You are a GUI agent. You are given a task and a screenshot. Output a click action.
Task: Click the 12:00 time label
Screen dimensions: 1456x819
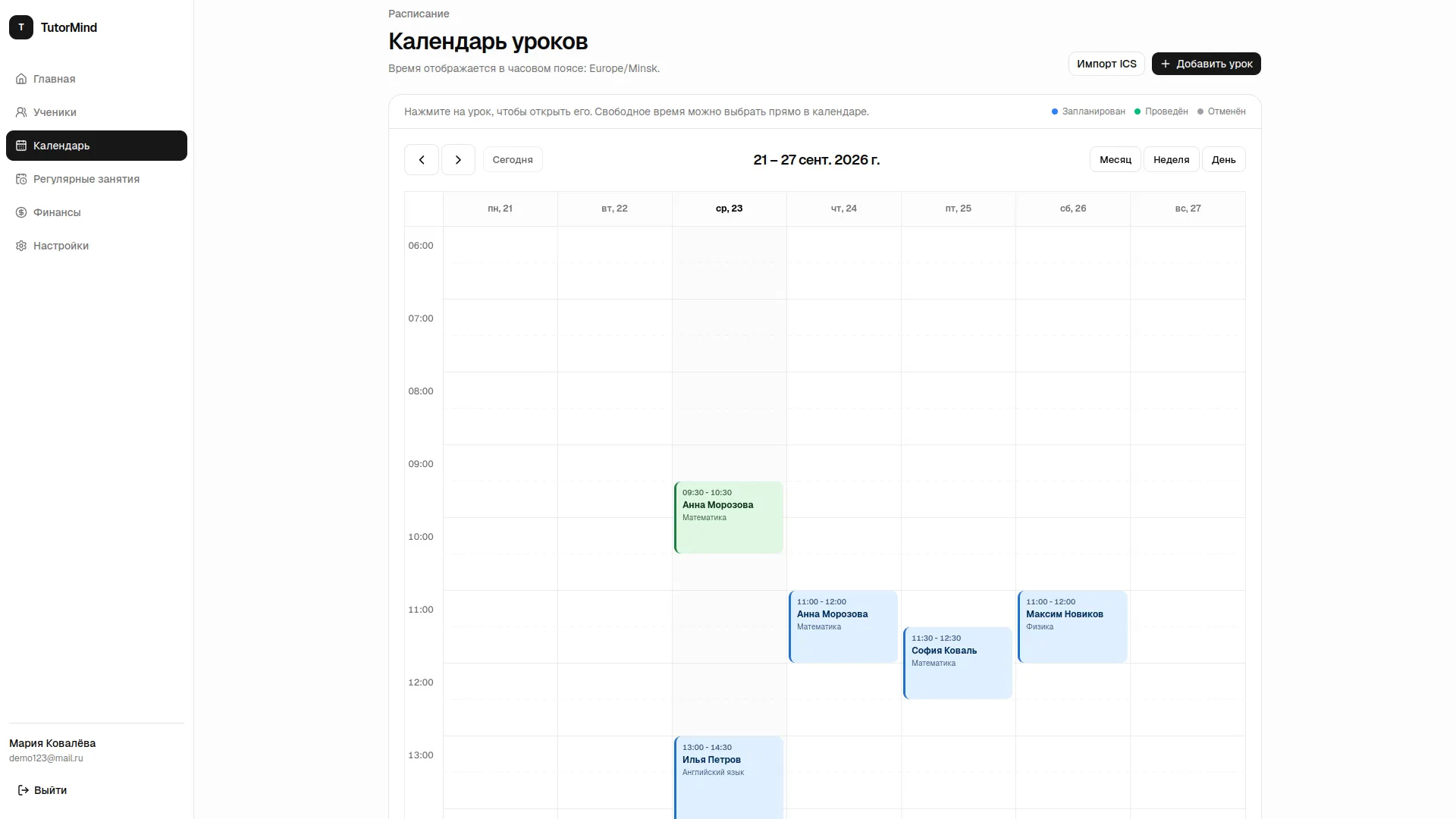coord(421,682)
